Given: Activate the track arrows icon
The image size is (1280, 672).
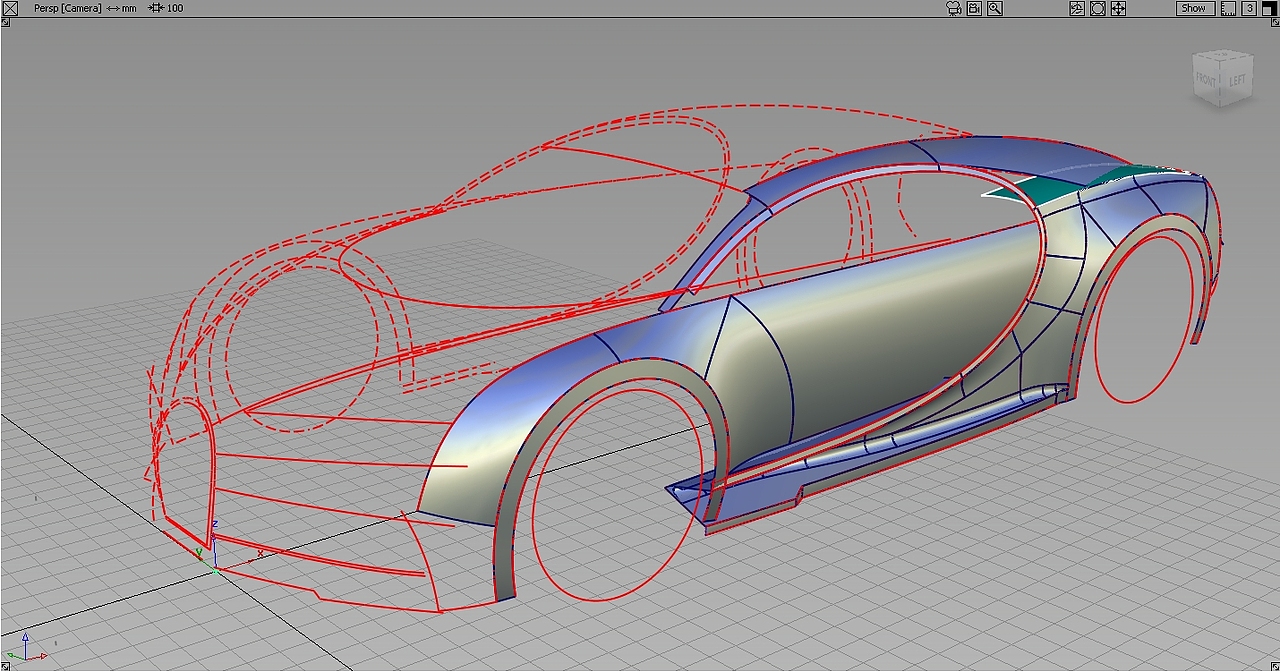Looking at the screenshot, I should tap(1118, 8).
